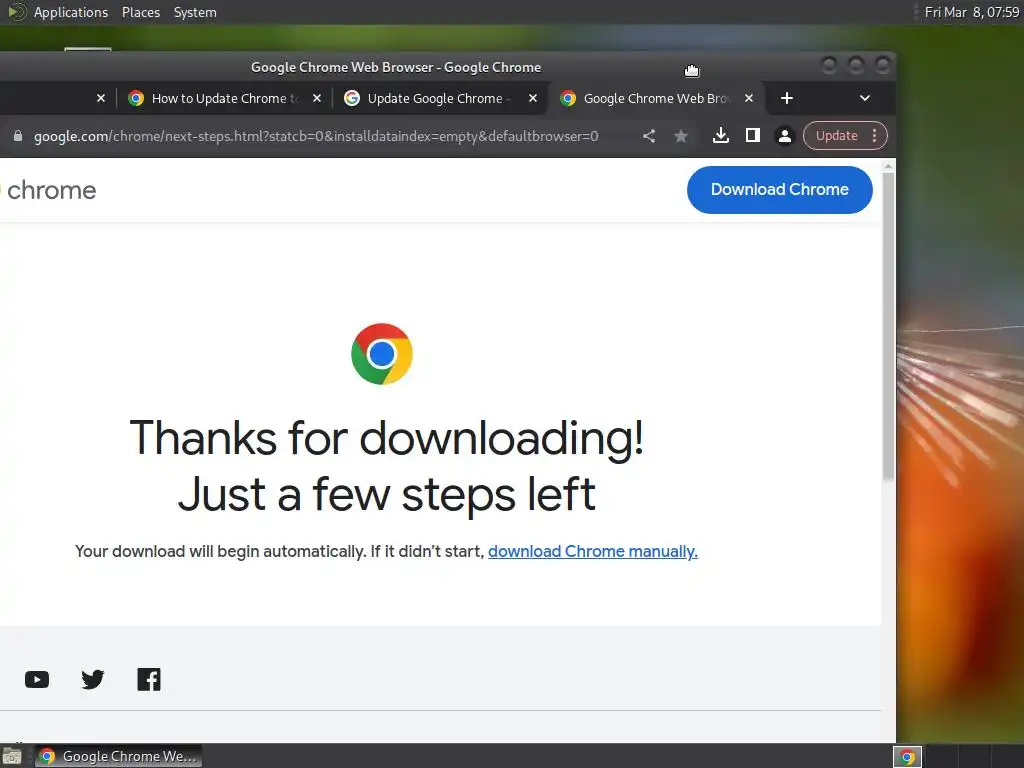Open the Applications menu

point(71,12)
